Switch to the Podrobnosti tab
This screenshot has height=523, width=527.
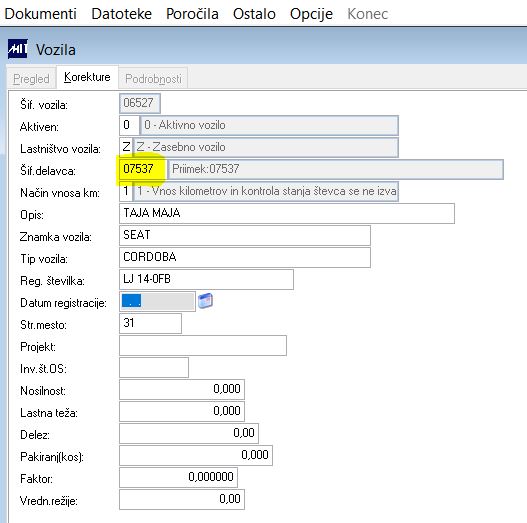[x=153, y=79]
